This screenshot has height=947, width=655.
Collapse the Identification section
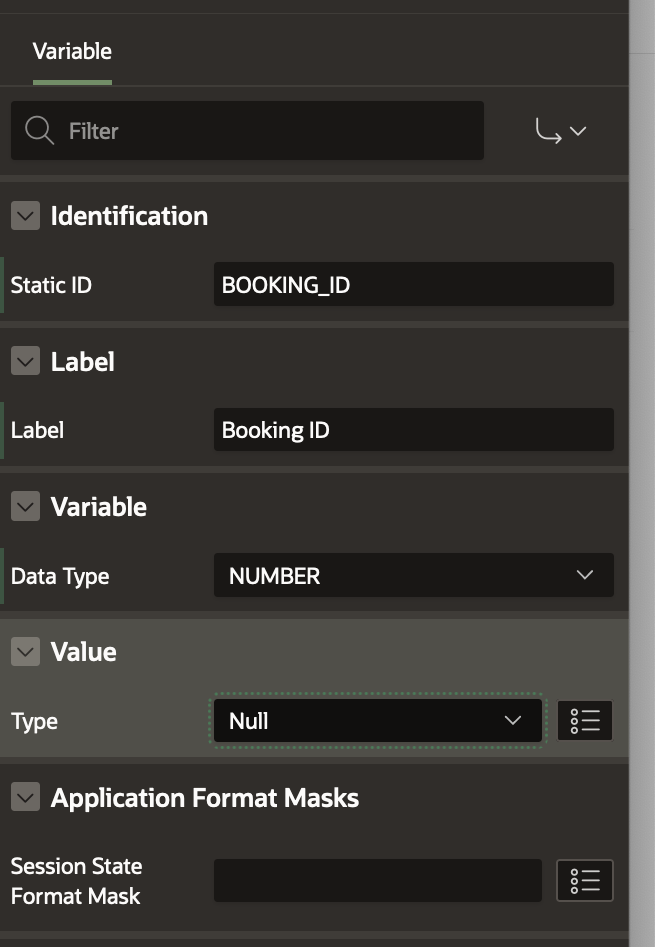[25, 216]
